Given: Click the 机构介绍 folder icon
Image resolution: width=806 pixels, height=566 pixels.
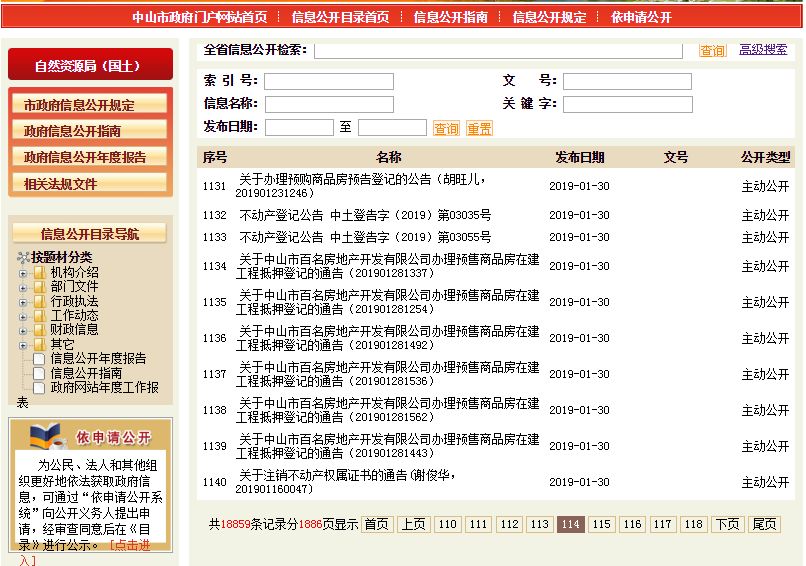Looking at the screenshot, I should 39,273.
